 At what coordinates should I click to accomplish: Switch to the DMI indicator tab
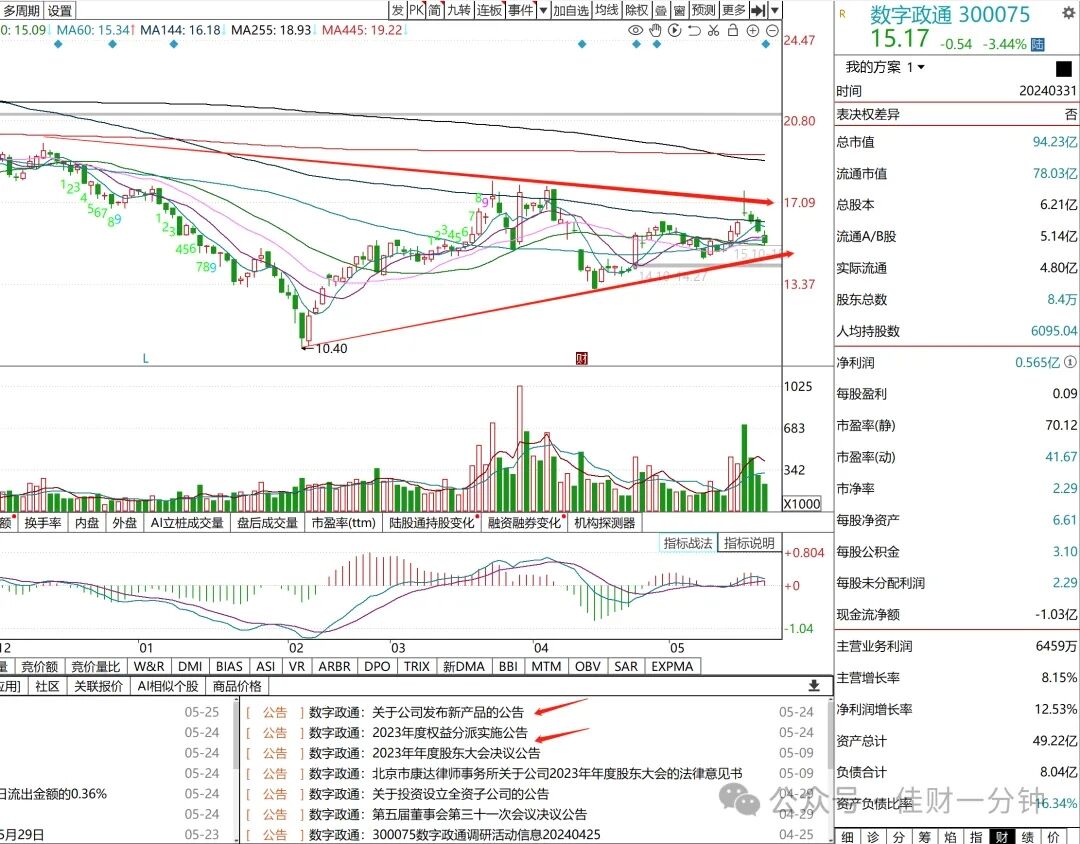pos(189,666)
